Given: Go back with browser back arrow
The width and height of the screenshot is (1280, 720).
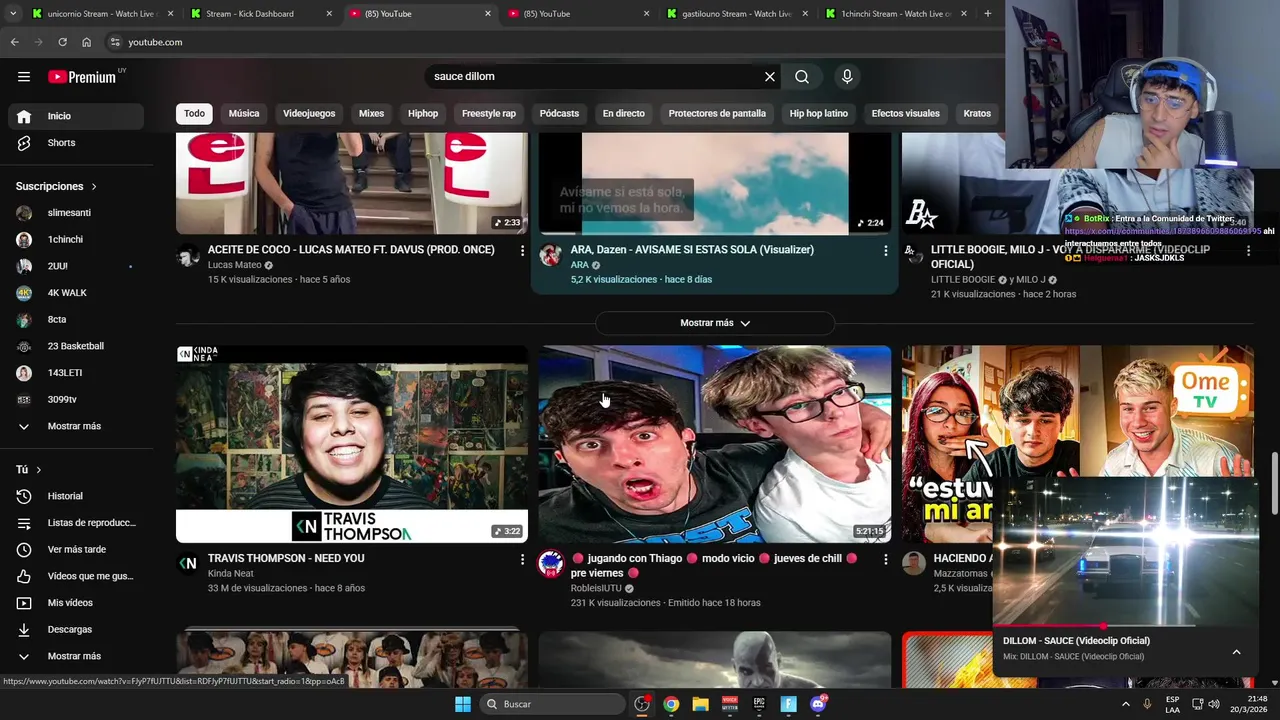Looking at the screenshot, I should pos(14,42).
